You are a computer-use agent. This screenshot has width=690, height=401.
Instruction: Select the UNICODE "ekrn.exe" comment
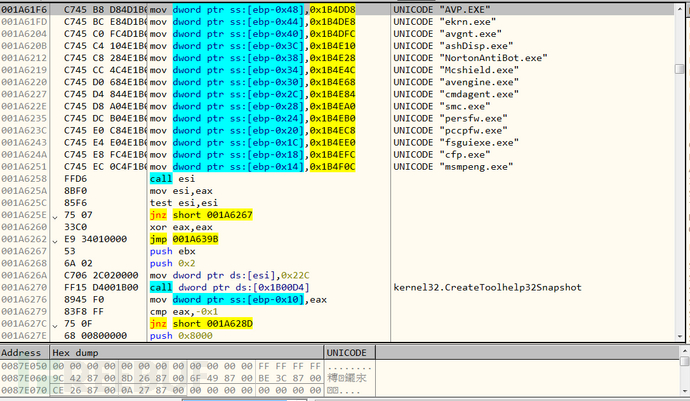[444, 22]
